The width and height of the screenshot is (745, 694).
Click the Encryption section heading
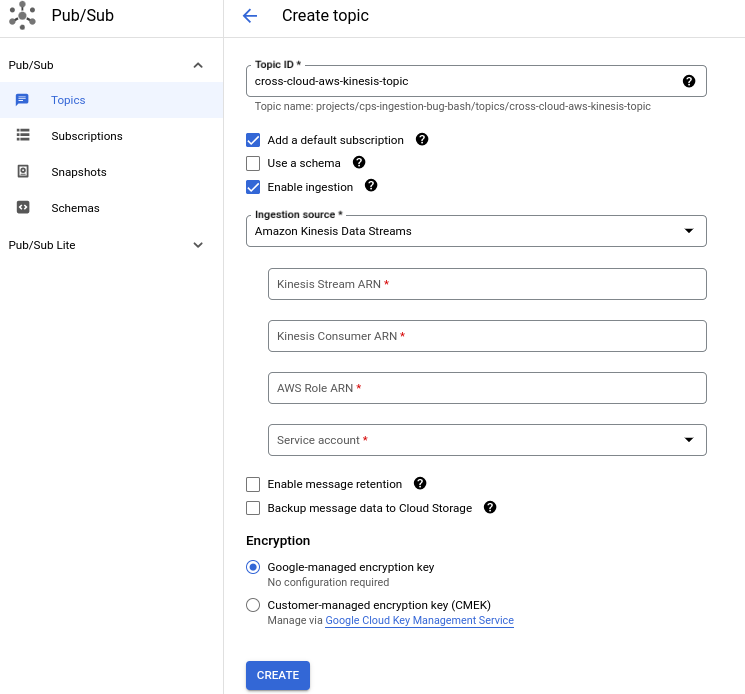pos(278,541)
